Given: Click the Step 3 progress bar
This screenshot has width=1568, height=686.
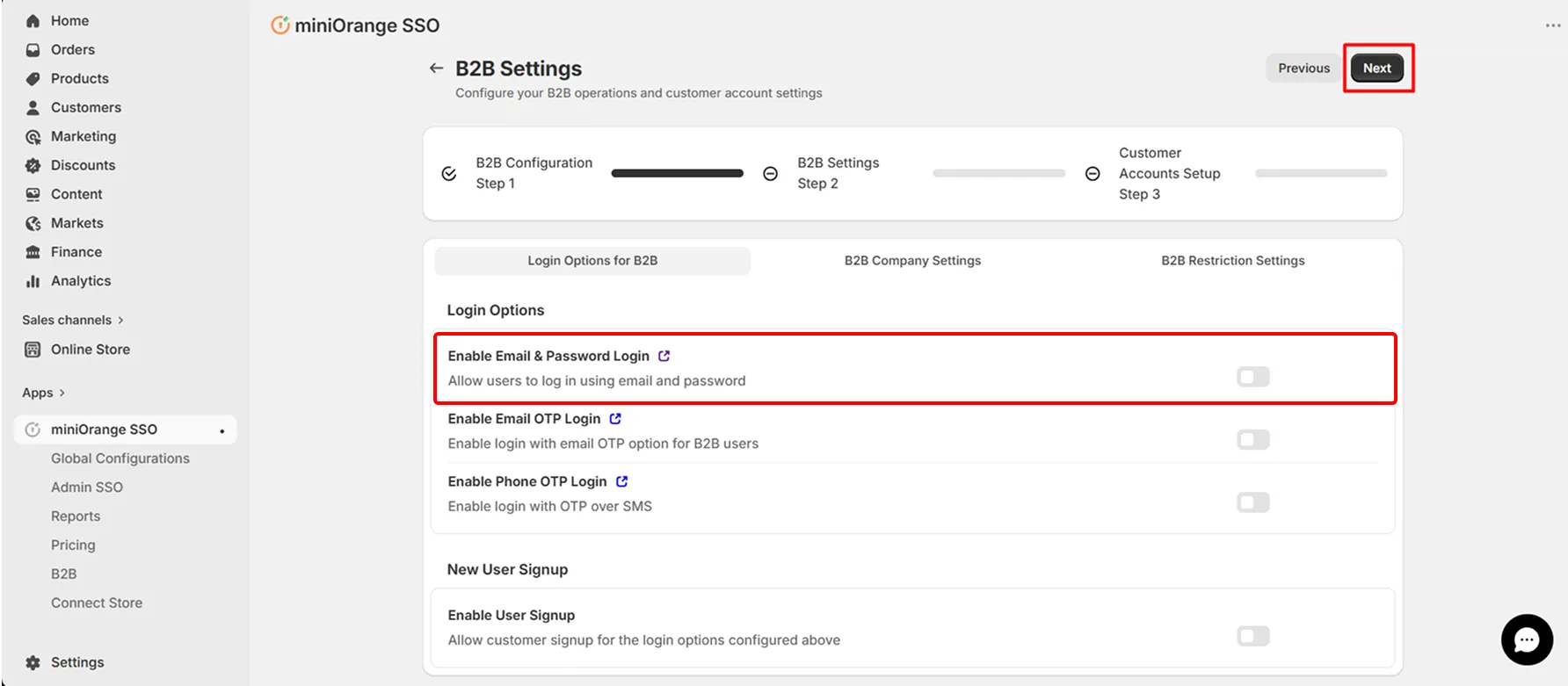Looking at the screenshot, I should point(1321,174).
